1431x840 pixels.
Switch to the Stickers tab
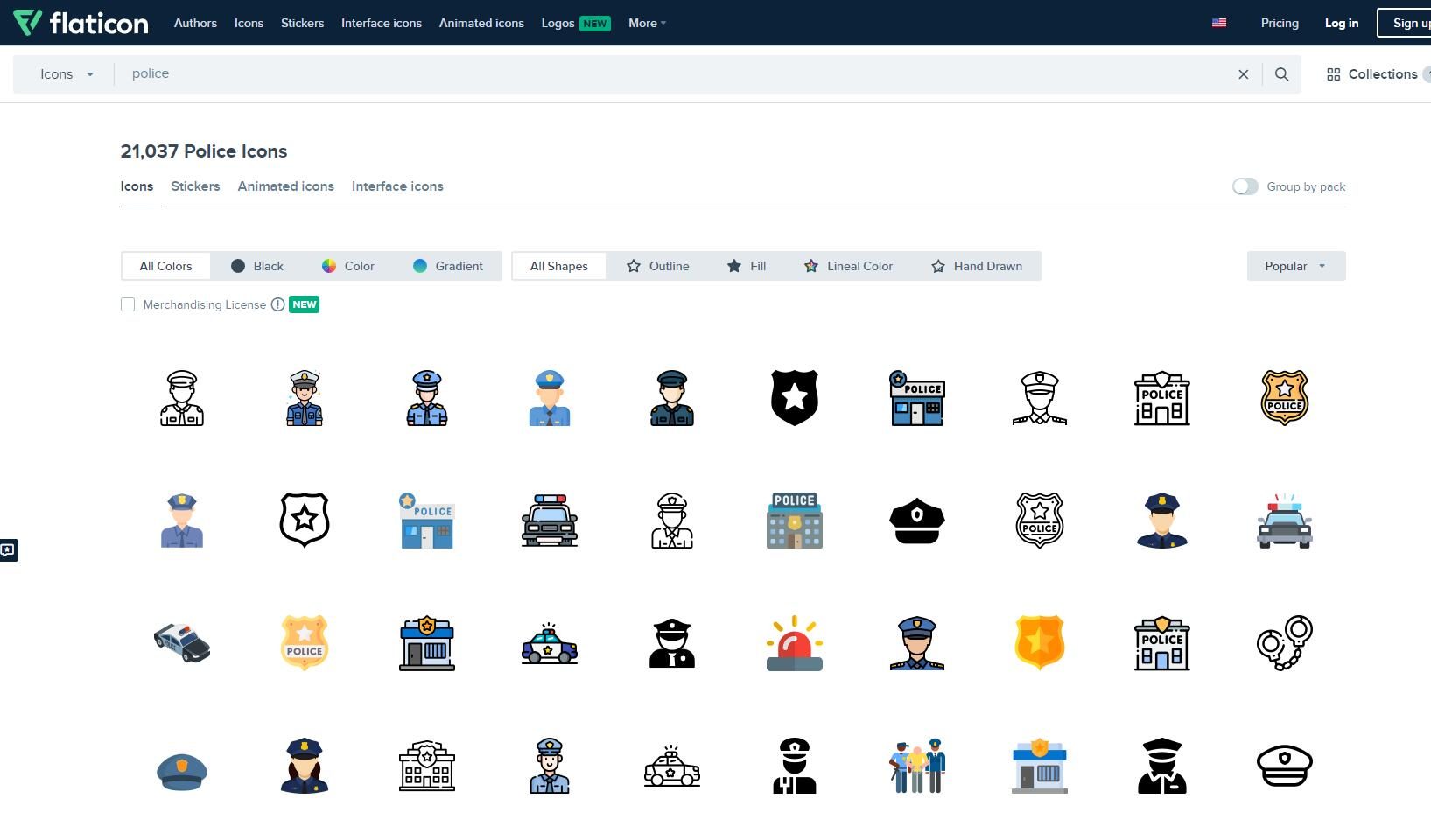(x=195, y=186)
